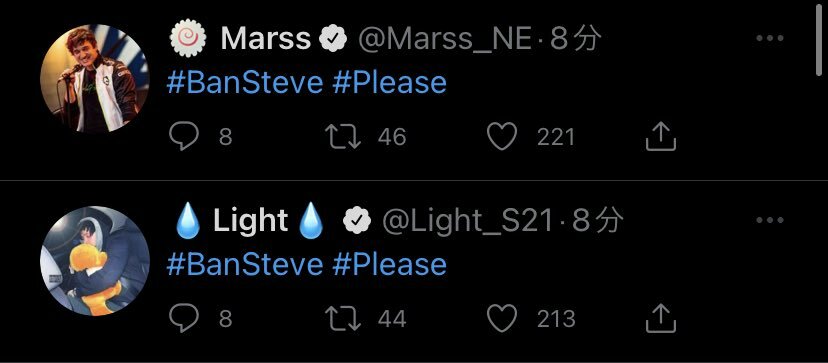Click #Please hashtag in Light tweet
This screenshot has width=828, height=363.
390,264
